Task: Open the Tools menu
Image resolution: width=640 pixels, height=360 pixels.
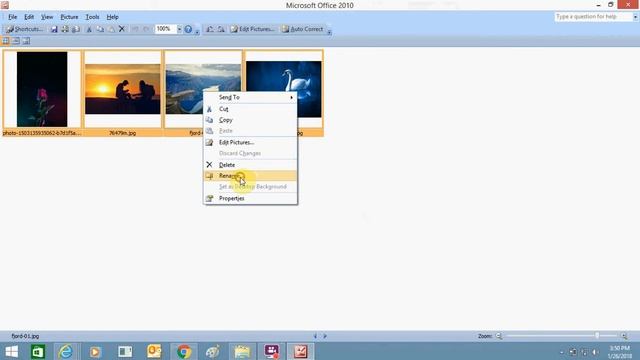Action: pos(92,17)
